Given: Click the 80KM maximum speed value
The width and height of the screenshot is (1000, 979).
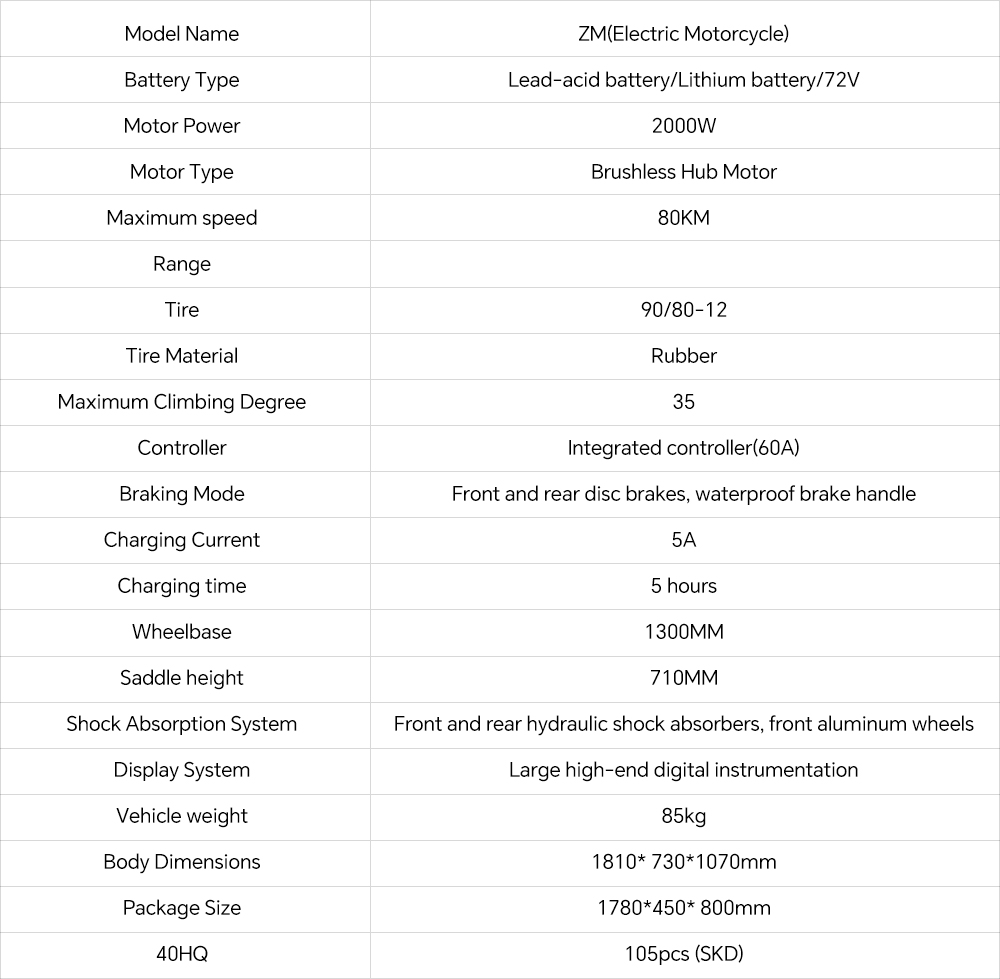Looking at the screenshot, I should pyautogui.click(x=684, y=218).
